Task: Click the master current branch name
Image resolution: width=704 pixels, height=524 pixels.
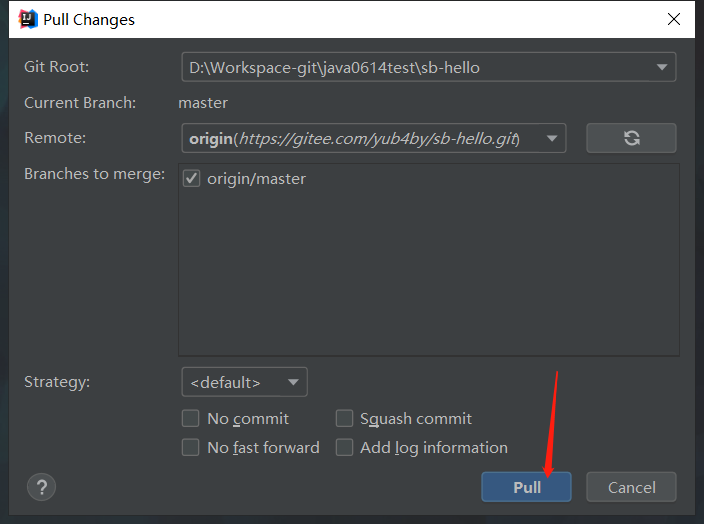Action: [203, 102]
